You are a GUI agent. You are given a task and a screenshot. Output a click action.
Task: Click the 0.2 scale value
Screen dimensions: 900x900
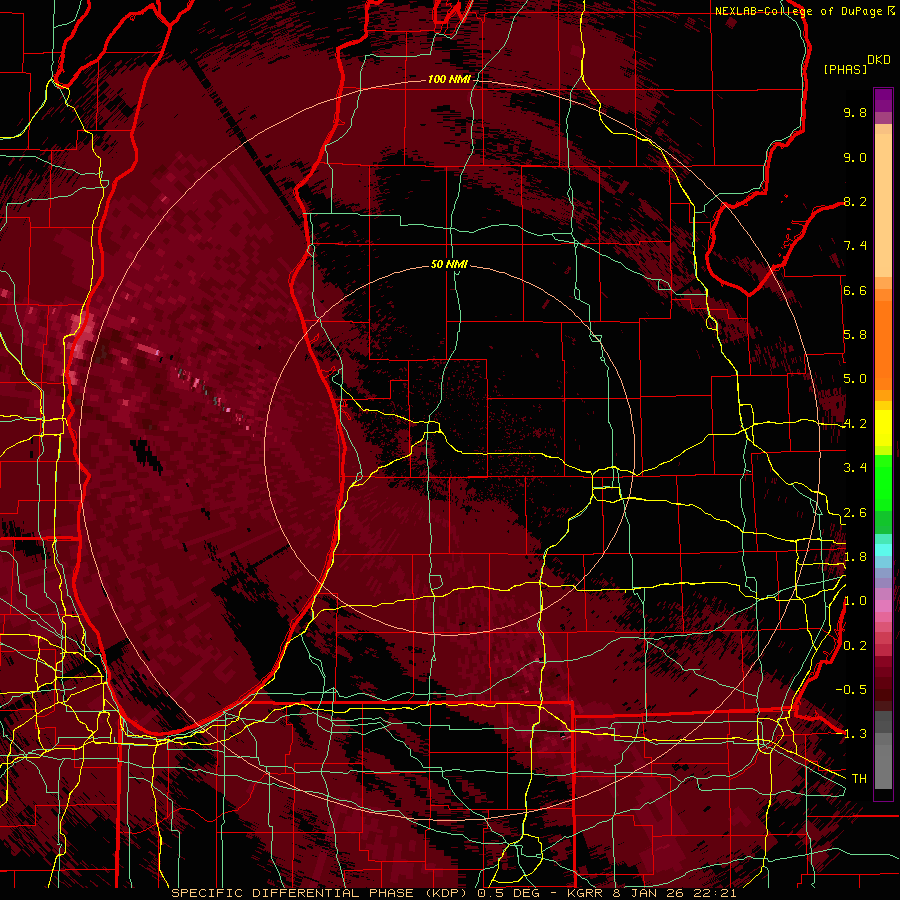[855, 646]
